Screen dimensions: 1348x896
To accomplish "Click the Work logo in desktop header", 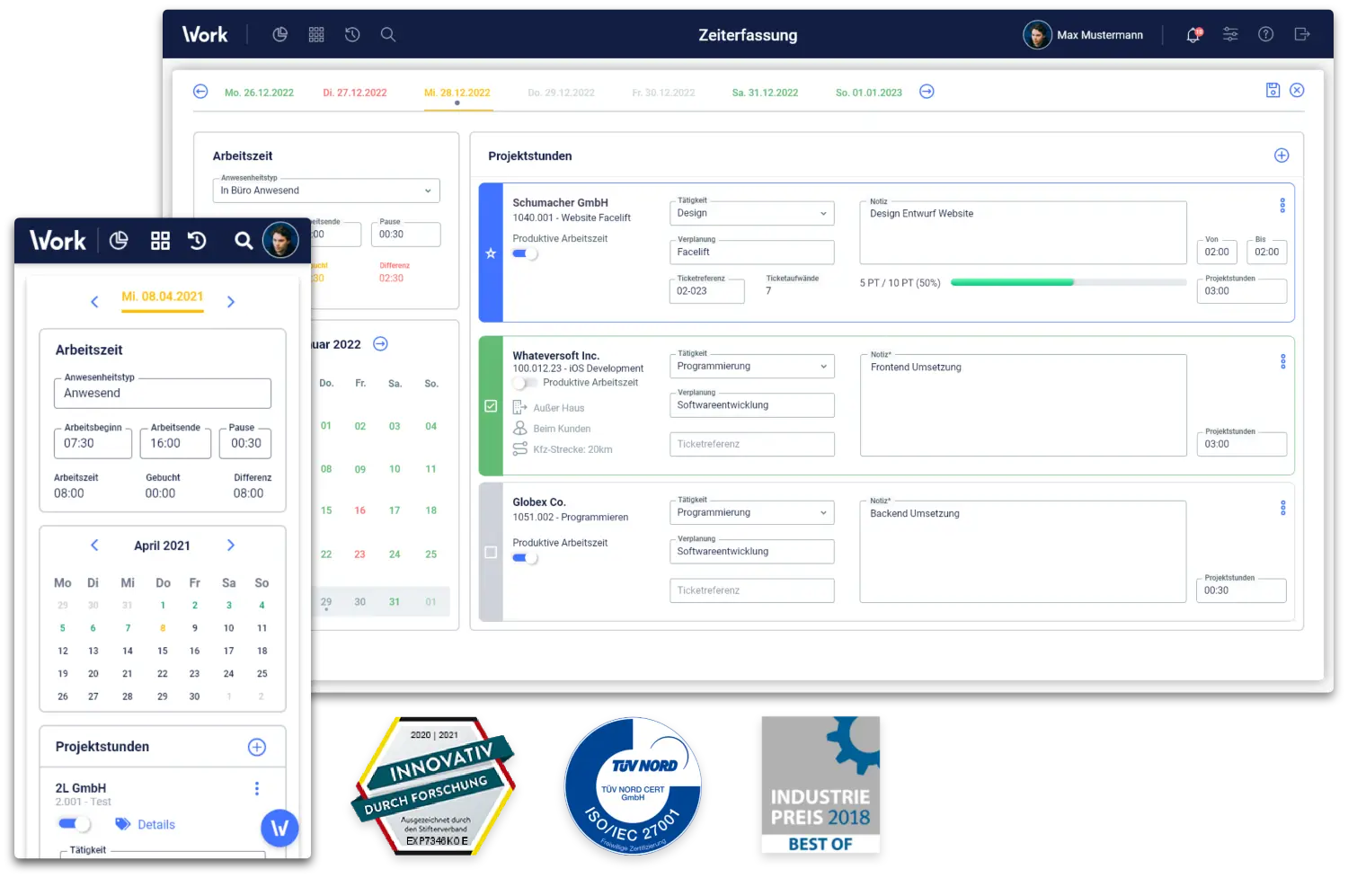I will [205, 34].
